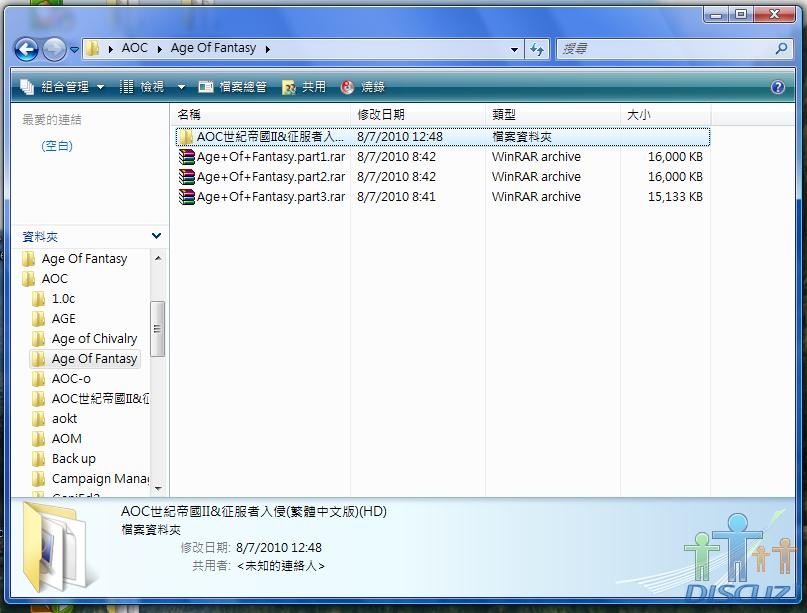The width and height of the screenshot is (807, 613).
Task: Click folder tree scrollbar down arrow
Action: (x=158, y=488)
